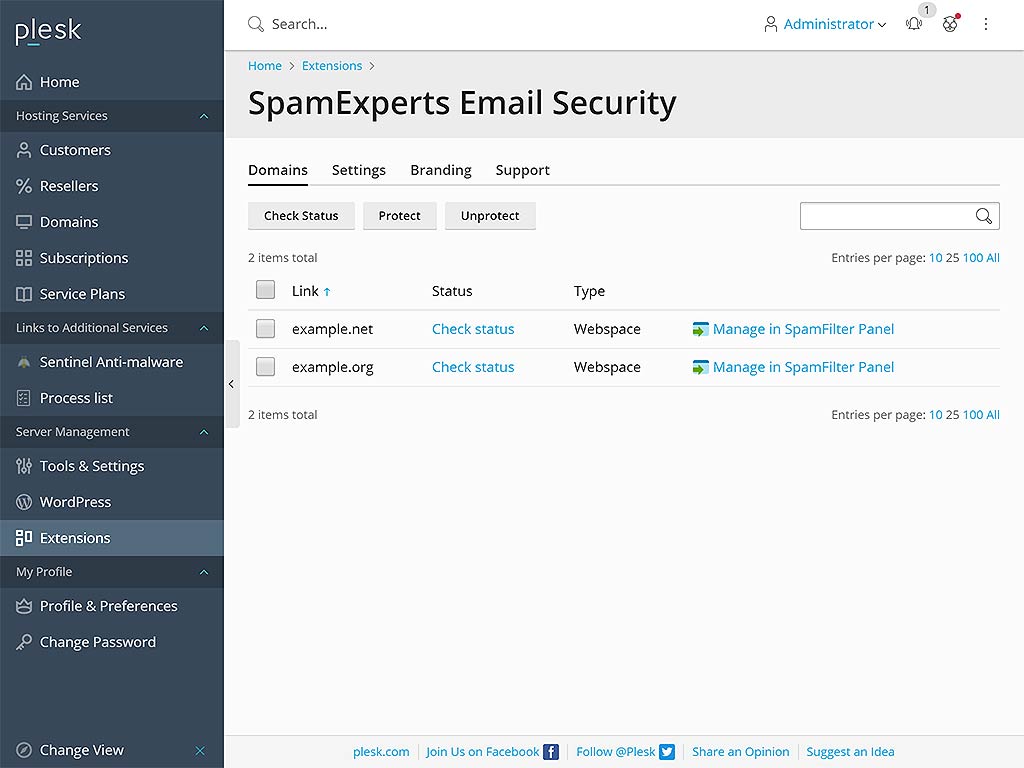The width and height of the screenshot is (1024, 768).
Task: Click the help lifebuoy icon
Action: (x=950, y=24)
